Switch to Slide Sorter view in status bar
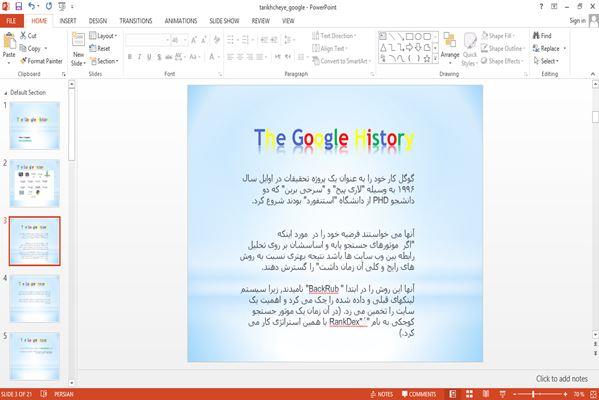This screenshot has width=599, height=400. click(469, 394)
